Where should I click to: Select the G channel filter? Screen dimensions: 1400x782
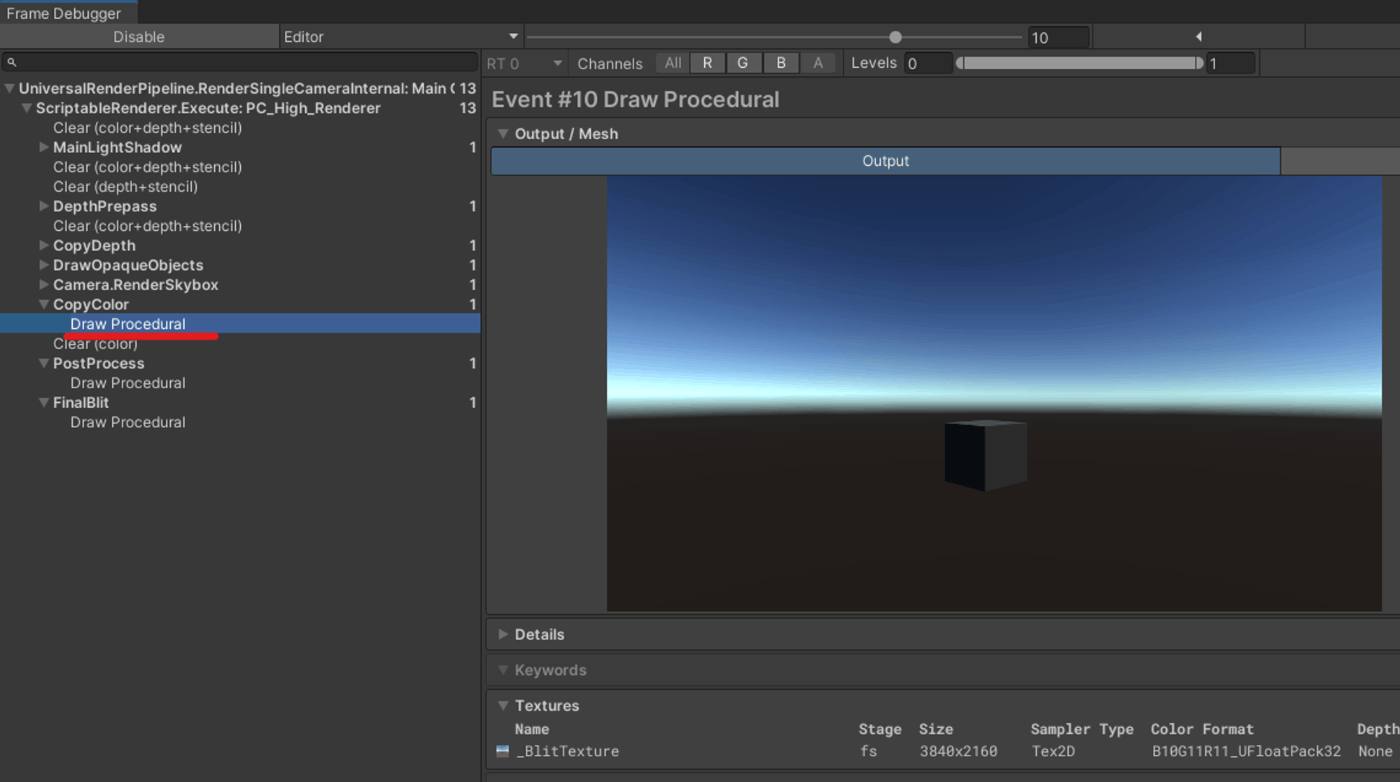744,62
